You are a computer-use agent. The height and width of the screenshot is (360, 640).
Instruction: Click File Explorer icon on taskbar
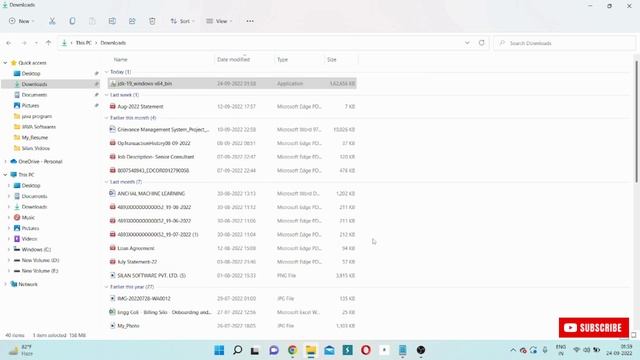point(311,350)
